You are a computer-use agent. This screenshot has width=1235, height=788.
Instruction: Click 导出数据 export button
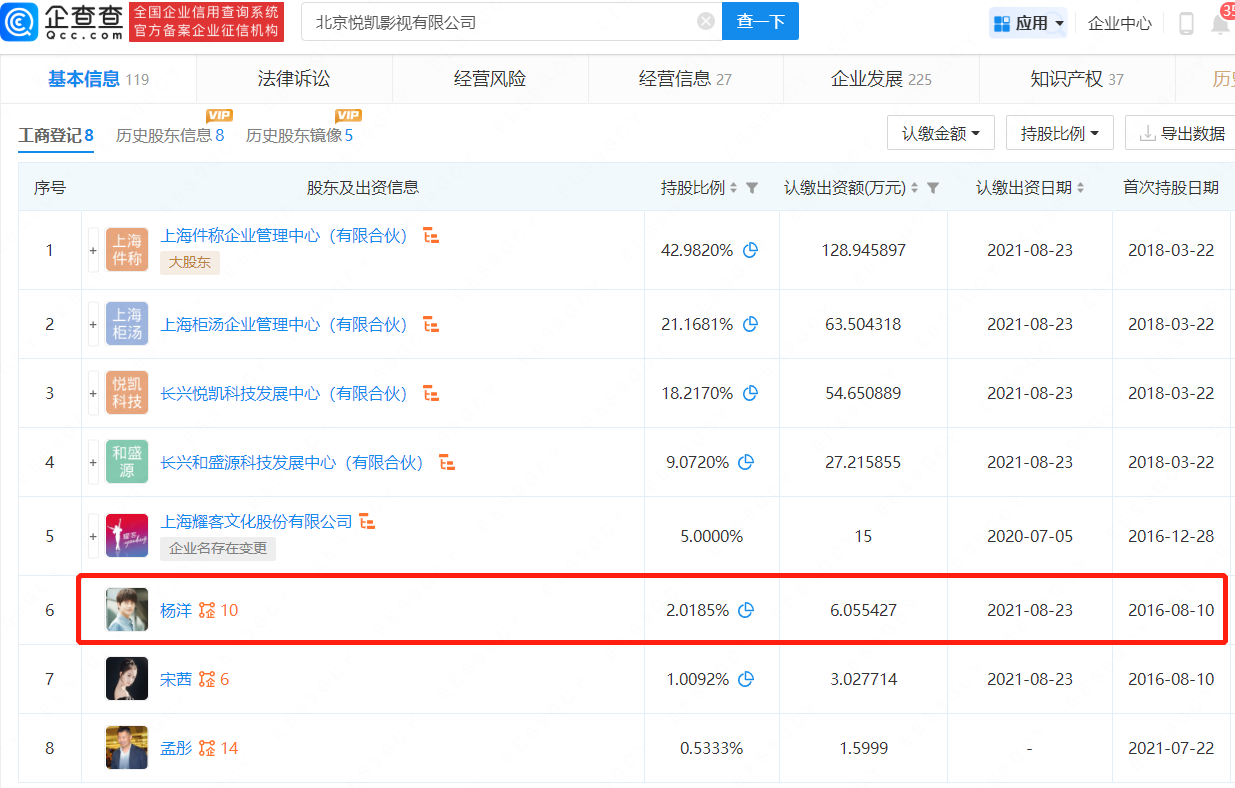click(1182, 133)
